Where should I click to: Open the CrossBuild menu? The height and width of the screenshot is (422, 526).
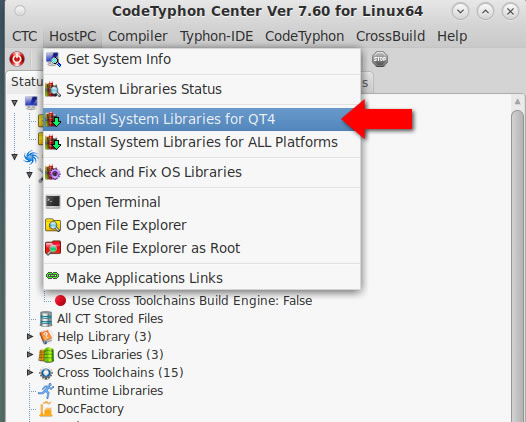pos(390,36)
